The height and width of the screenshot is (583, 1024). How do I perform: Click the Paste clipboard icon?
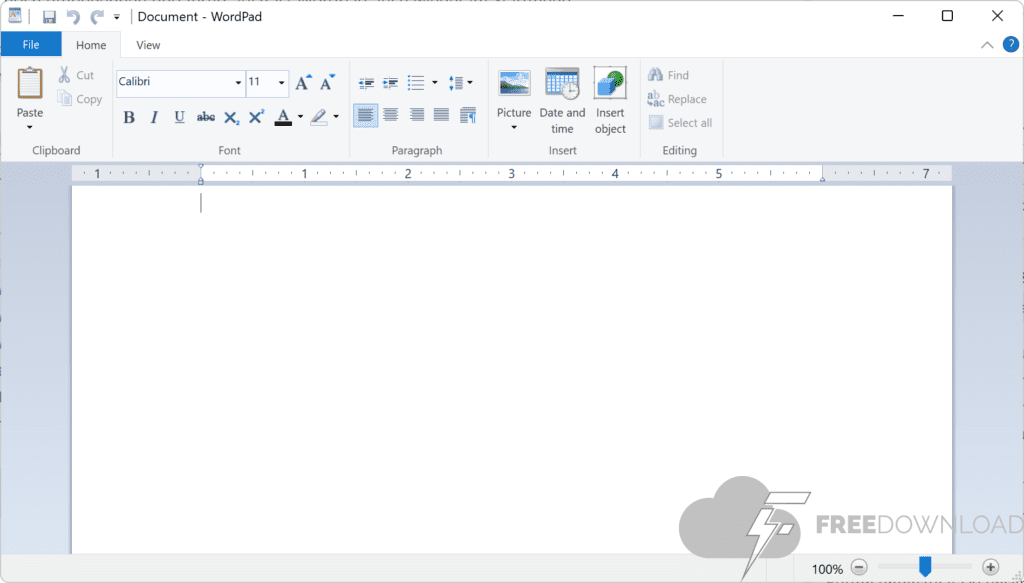30,84
